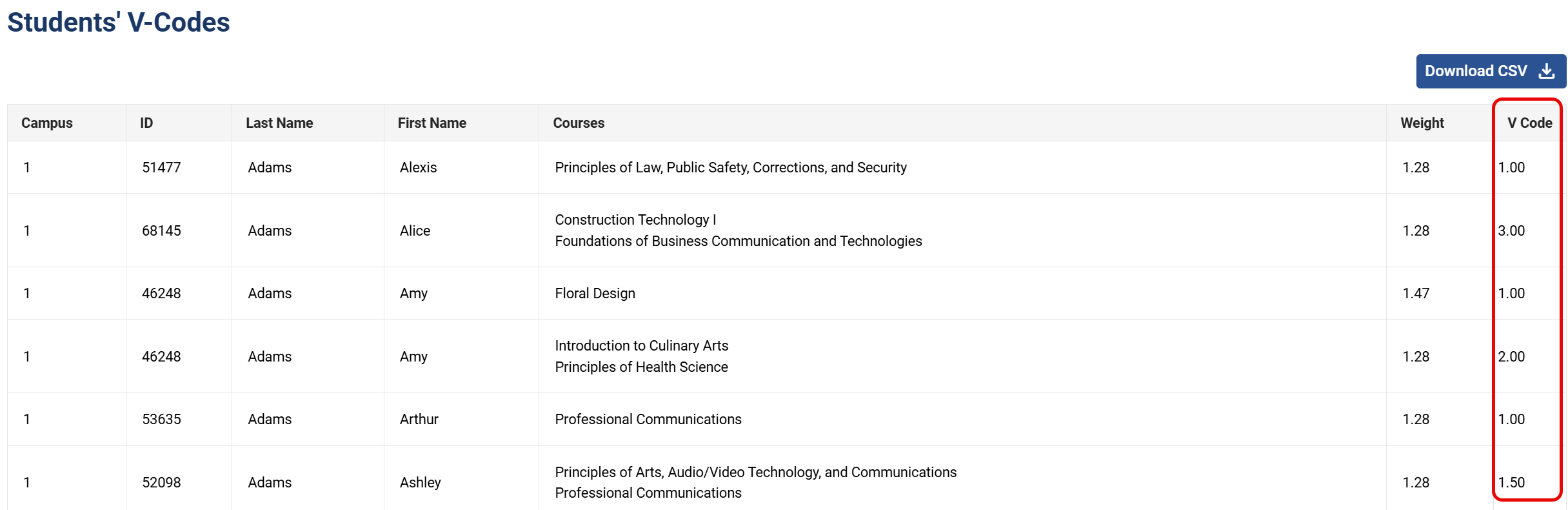1568x510 pixels.
Task: Click the Last Name column header
Action: 279,123
